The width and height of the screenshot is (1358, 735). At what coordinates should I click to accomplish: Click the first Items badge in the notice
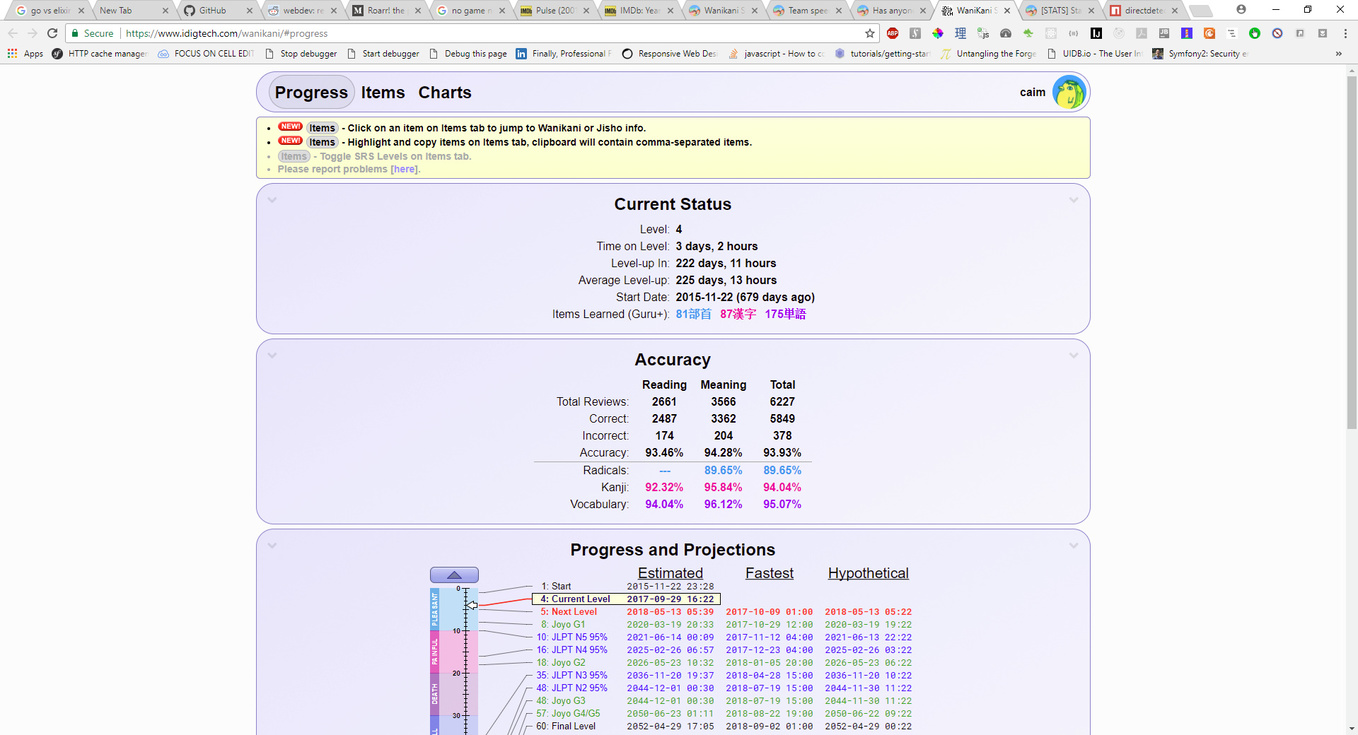[x=322, y=128]
